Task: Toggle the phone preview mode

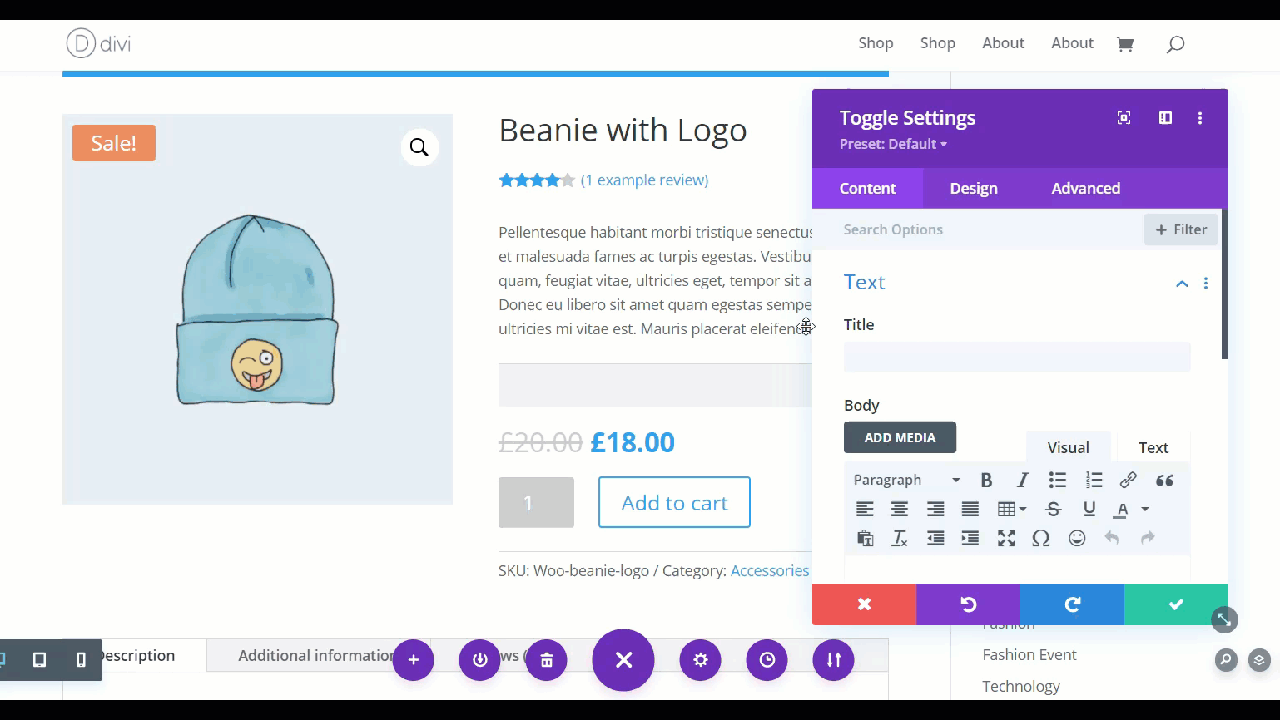Action: 81,660
